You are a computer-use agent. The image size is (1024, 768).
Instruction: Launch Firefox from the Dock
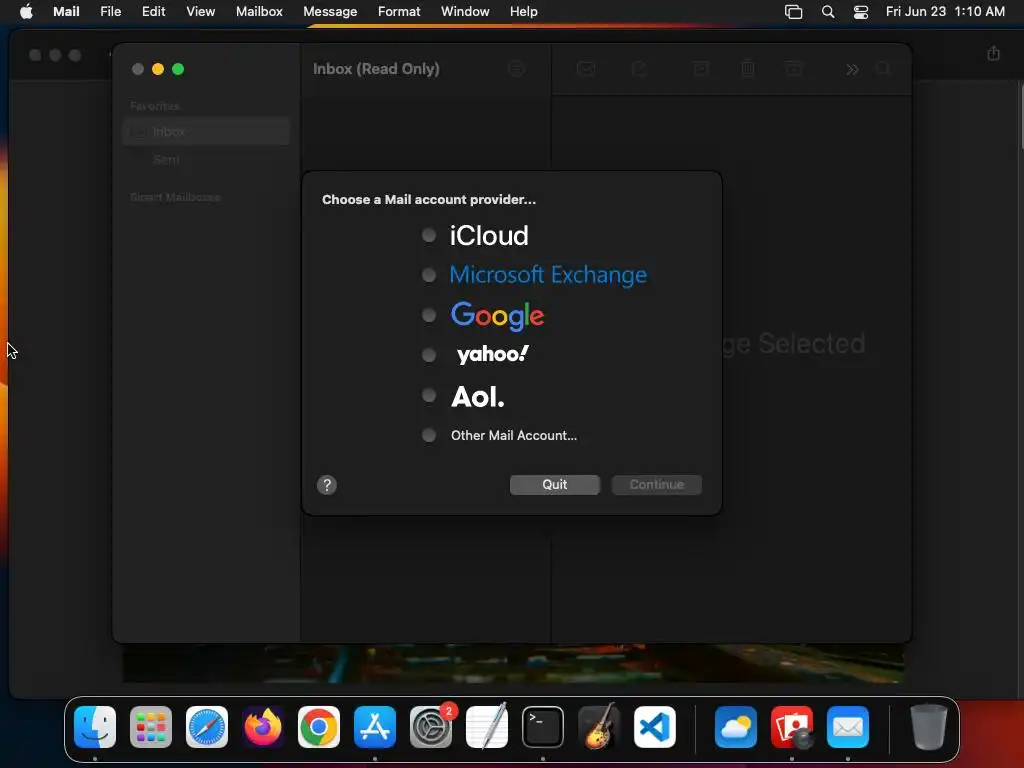coord(263,727)
